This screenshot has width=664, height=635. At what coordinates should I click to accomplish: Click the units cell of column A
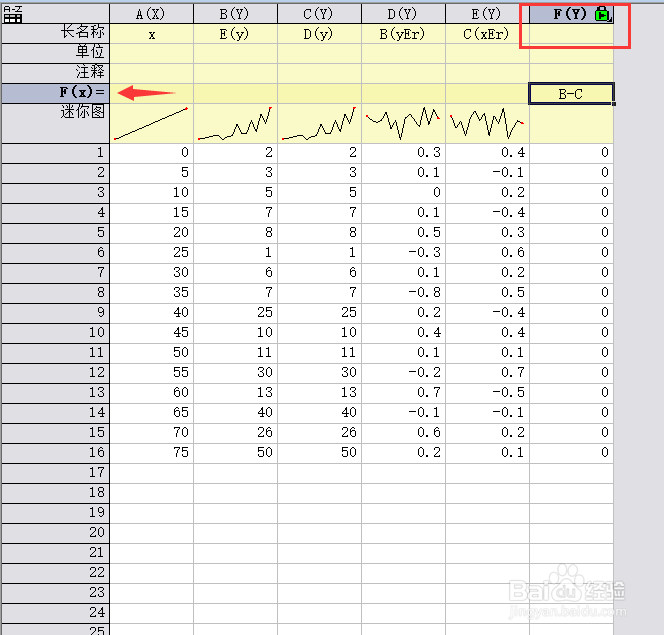[x=151, y=53]
